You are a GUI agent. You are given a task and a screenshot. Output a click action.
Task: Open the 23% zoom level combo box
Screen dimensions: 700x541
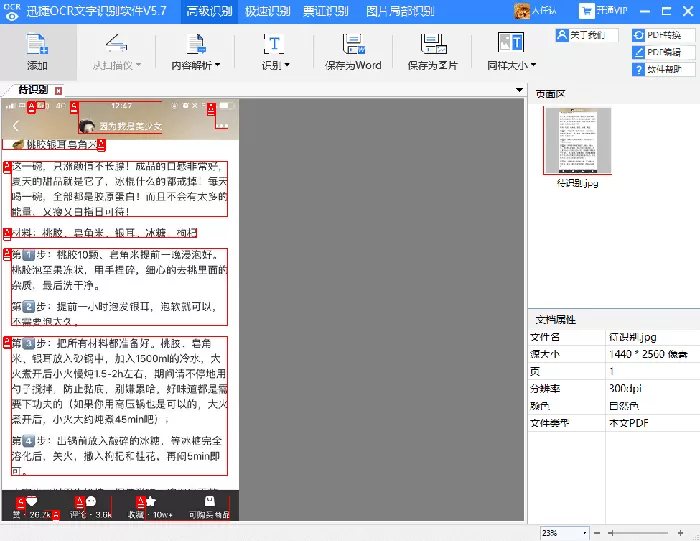click(564, 533)
